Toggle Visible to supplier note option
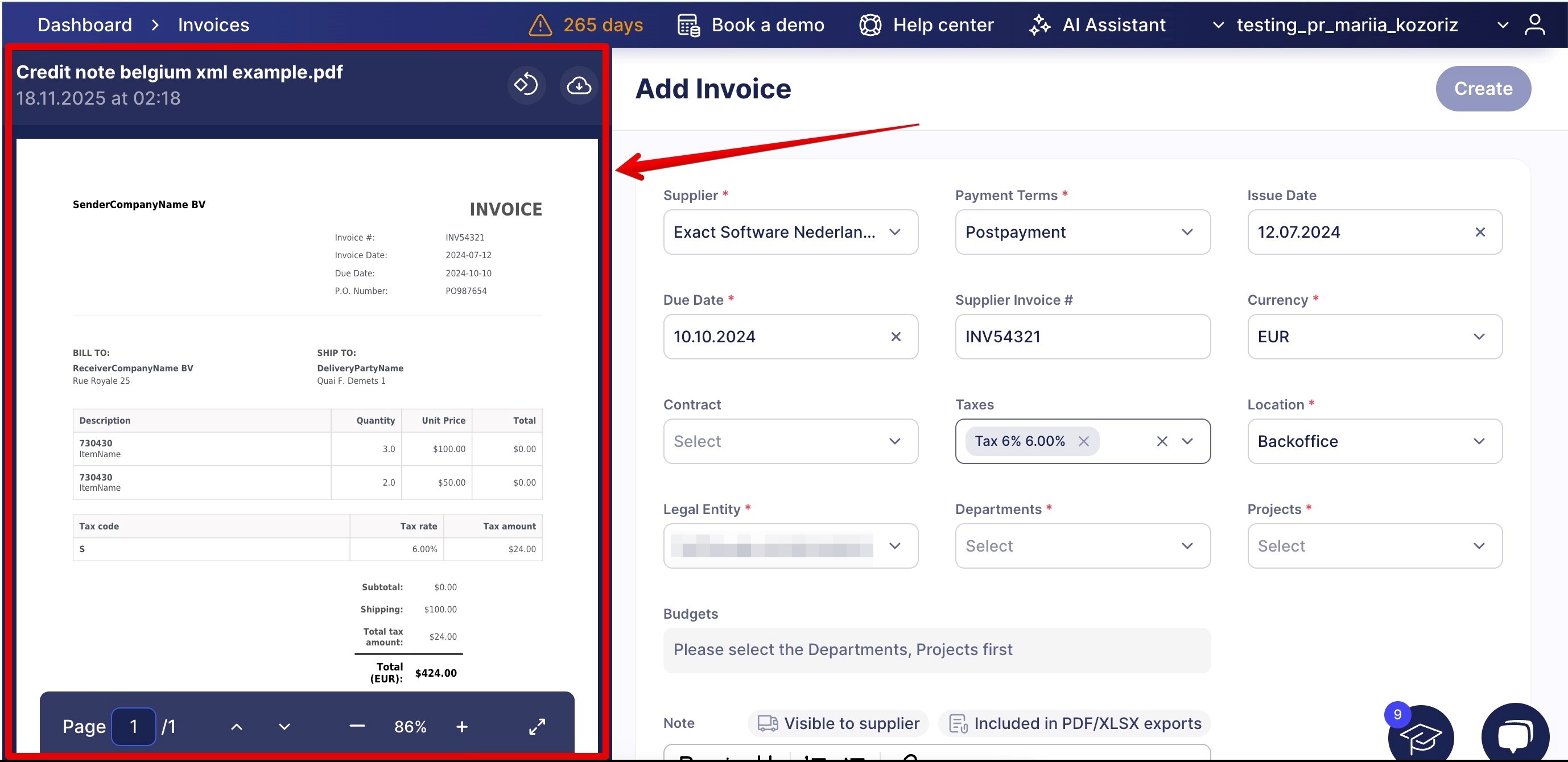This screenshot has height=762, width=1568. coord(837,723)
